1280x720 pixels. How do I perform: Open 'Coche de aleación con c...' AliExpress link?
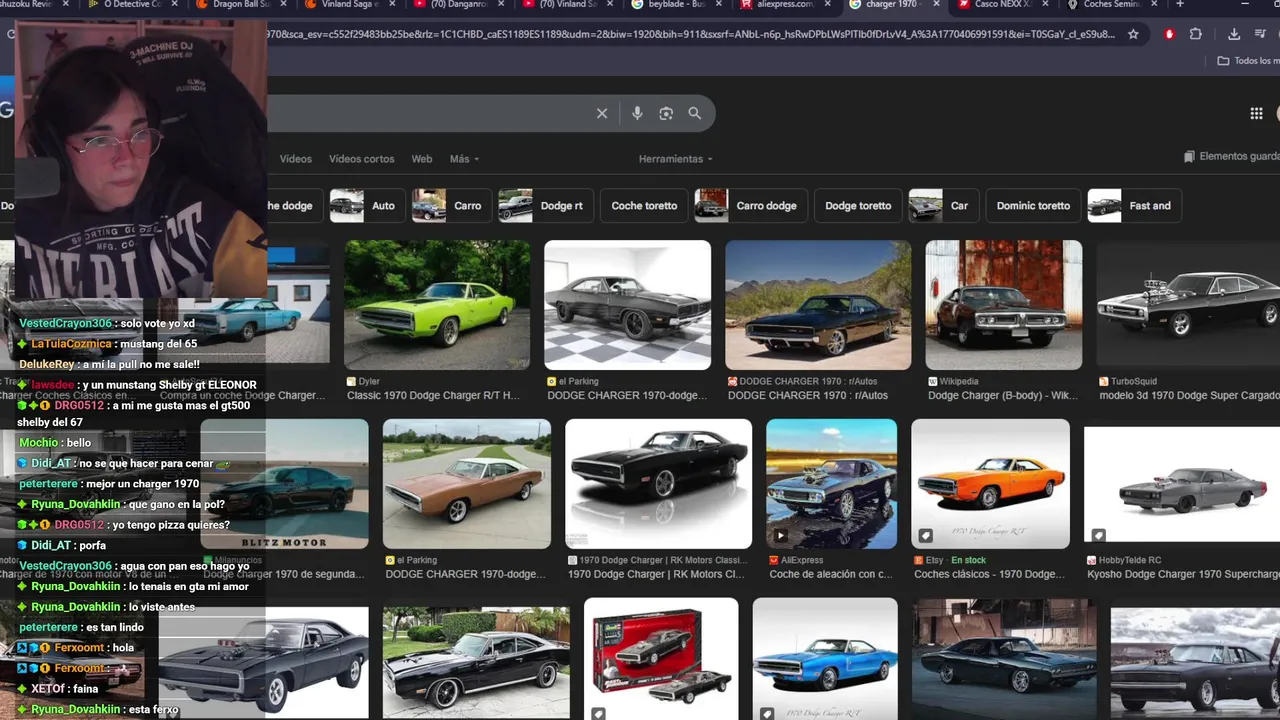pos(830,575)
